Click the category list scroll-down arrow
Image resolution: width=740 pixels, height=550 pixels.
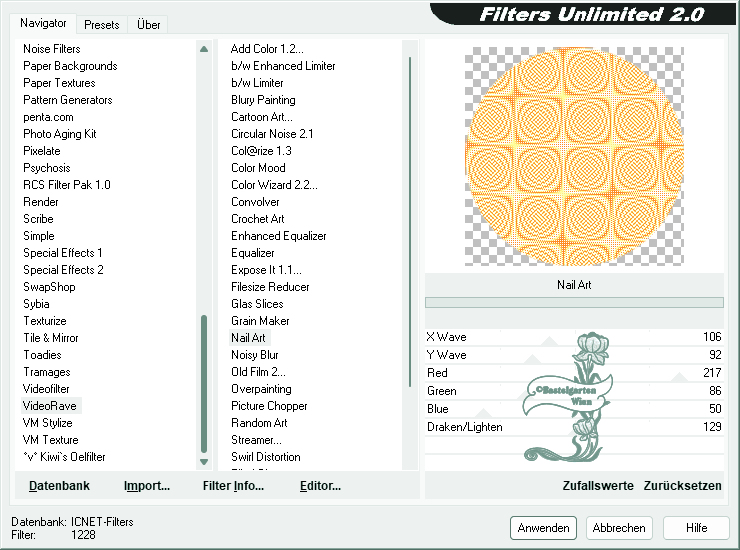click(204, 462)
